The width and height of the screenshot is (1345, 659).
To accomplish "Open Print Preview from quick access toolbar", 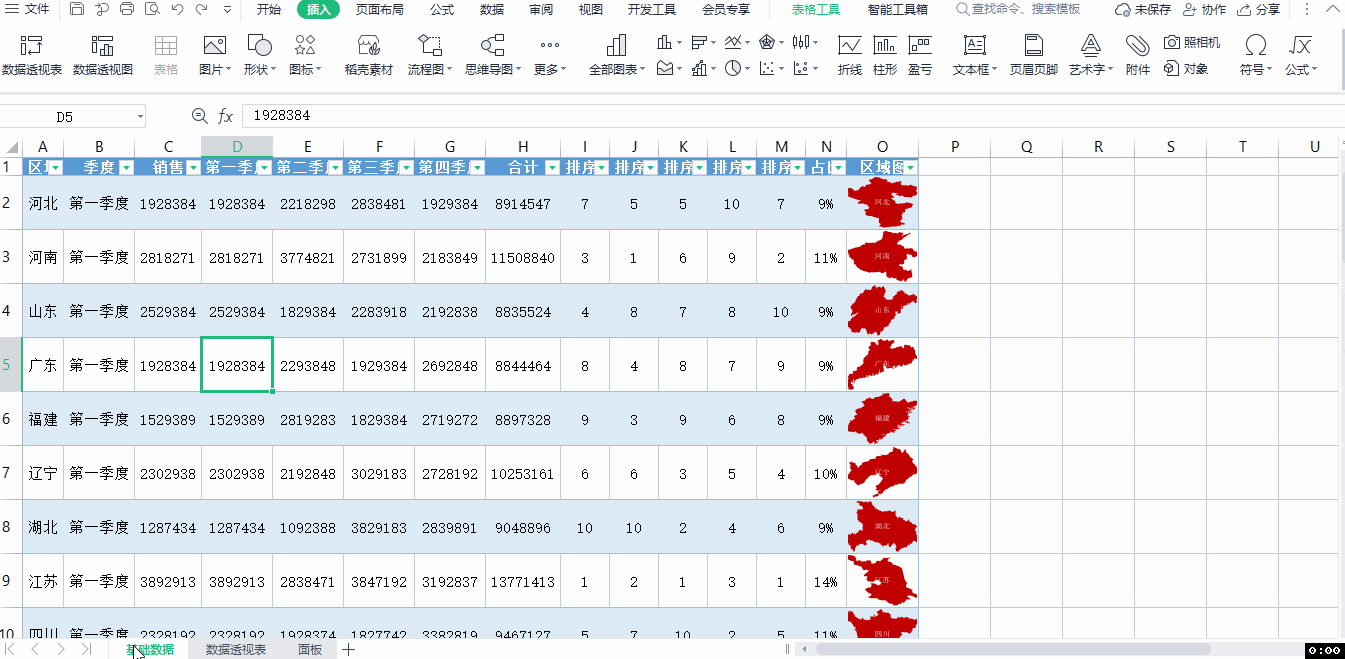I will tap(152, 10).
